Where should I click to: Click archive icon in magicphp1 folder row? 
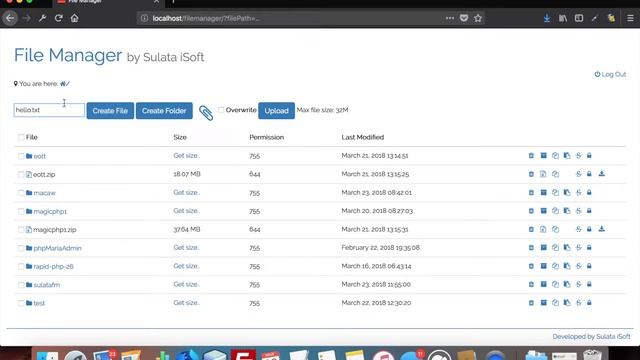[543, 211]
